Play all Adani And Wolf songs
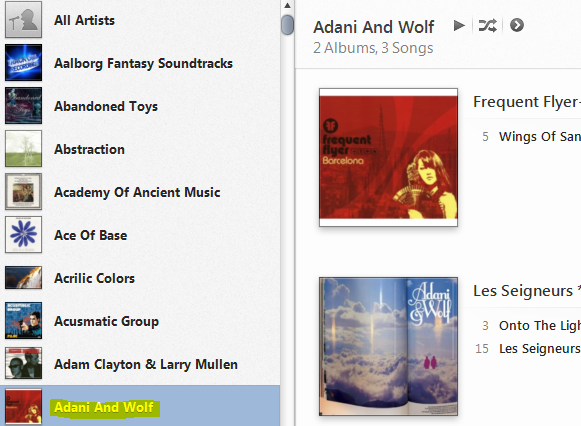This screenshot has width=581, height=426. tap(459, 26)
